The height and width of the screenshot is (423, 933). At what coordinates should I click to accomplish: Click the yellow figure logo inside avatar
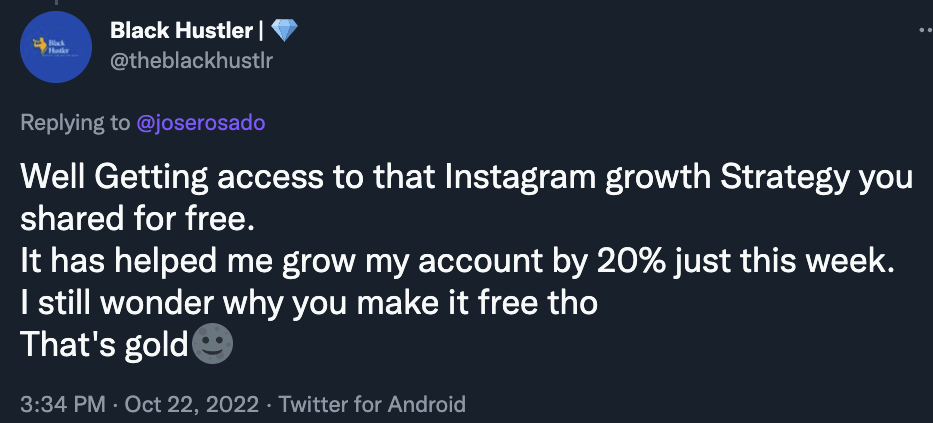pyautogui.click(x=39, y=45)
